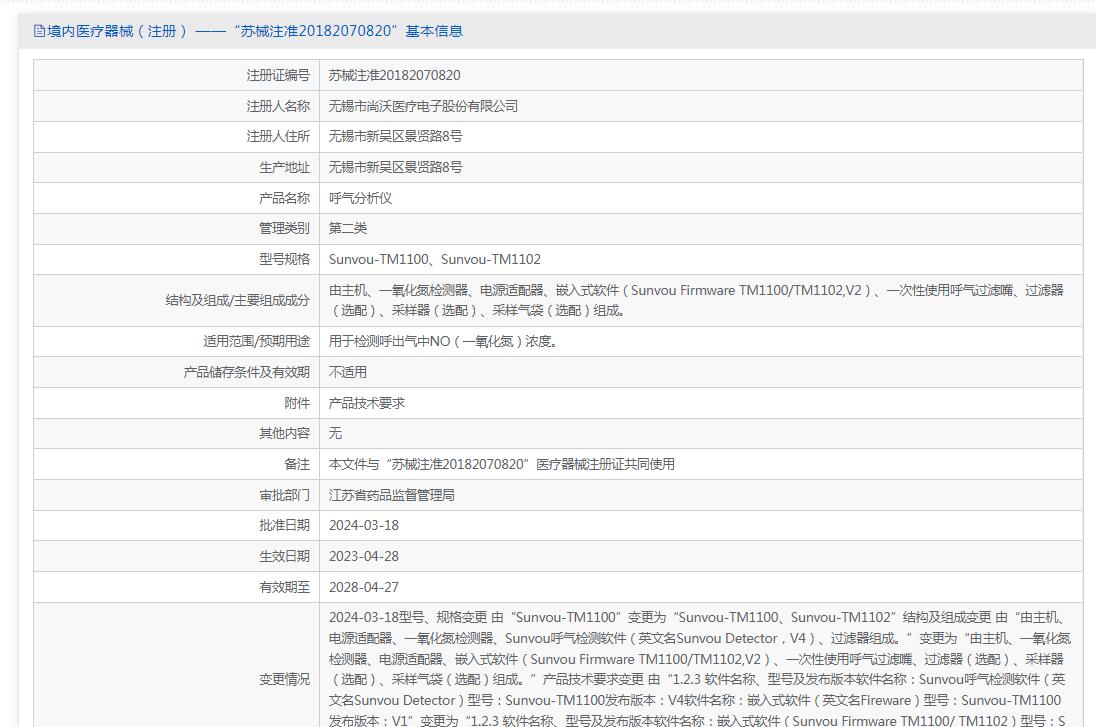Click the 备注 remark text
The image size is (1096, 727).
click(x=501, y=464)
